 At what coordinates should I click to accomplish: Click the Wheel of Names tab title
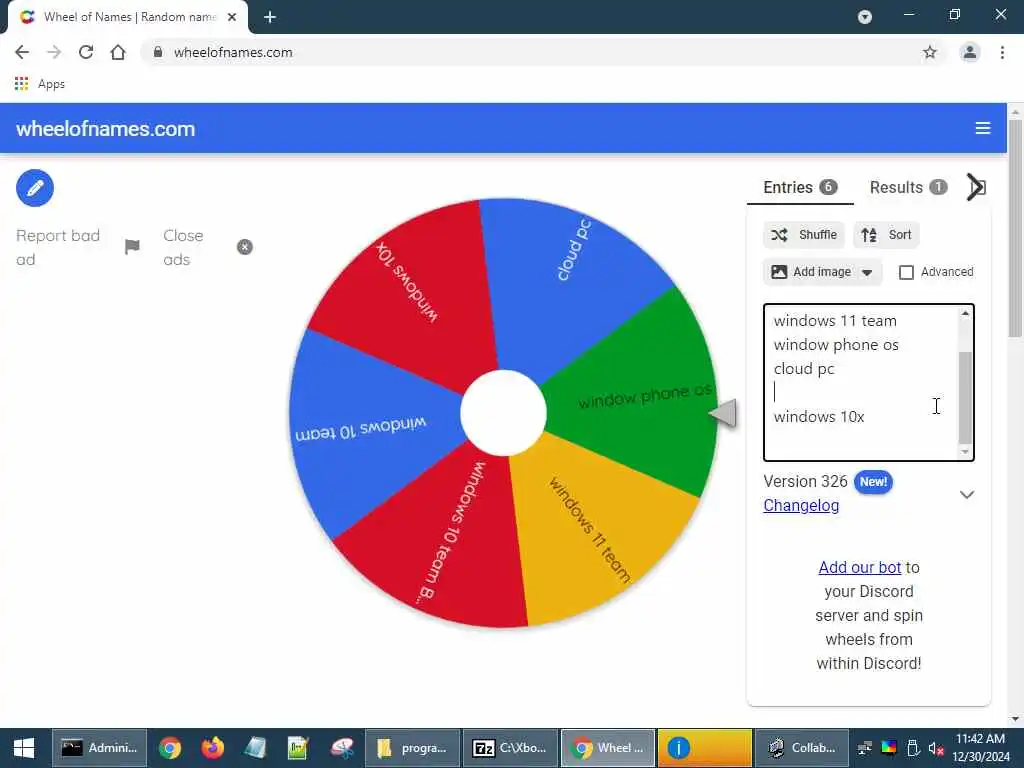coord(130,17)
